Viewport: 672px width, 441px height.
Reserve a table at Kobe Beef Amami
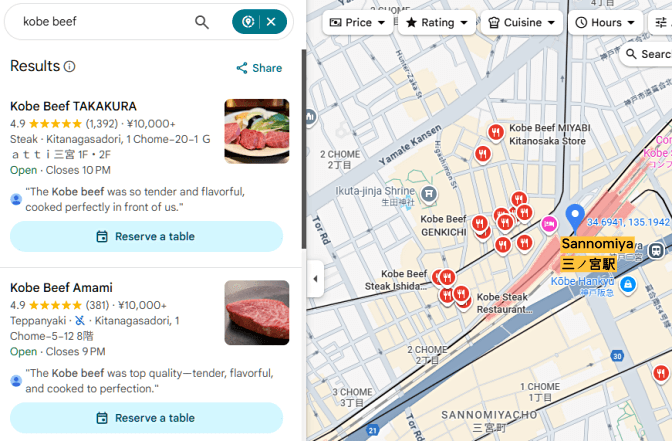(147, 418)
